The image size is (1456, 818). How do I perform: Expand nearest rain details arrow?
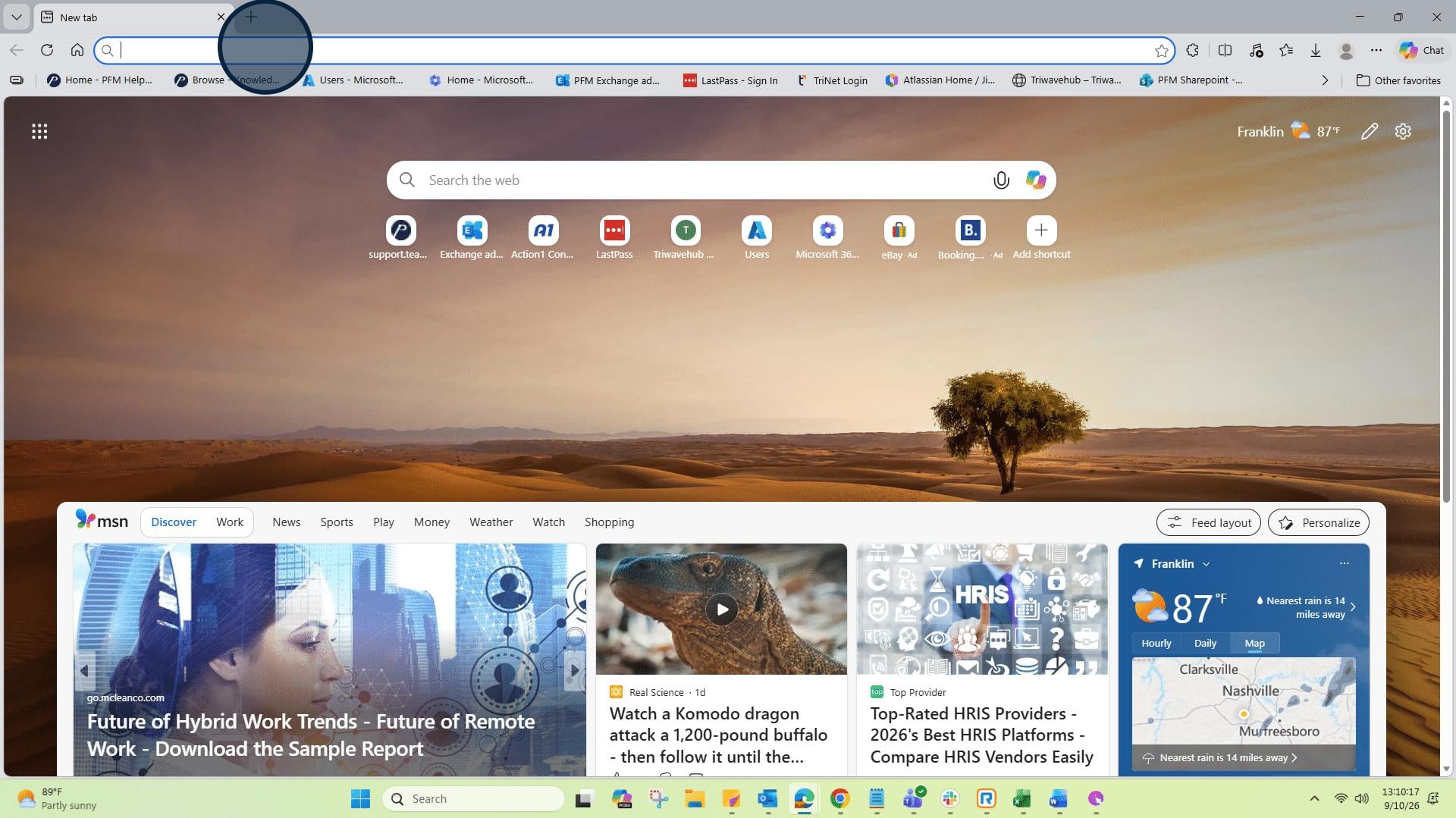tap(1353, 607)
